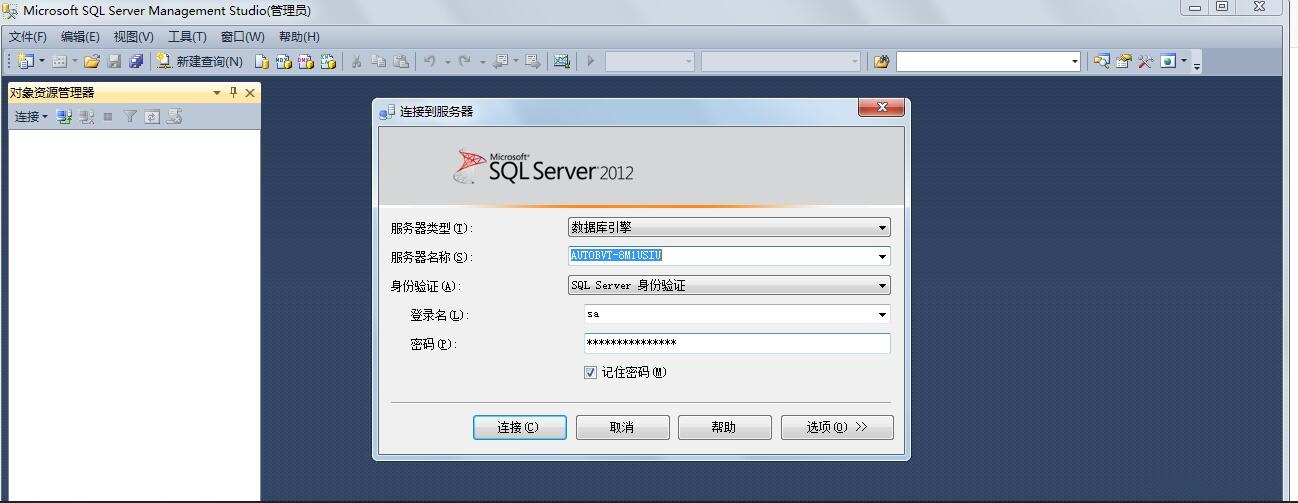Click the Refresh icon in Object Explorer
Viewport: 1298px width, 503px height.
pyautogui.click(x=152, y=117)
